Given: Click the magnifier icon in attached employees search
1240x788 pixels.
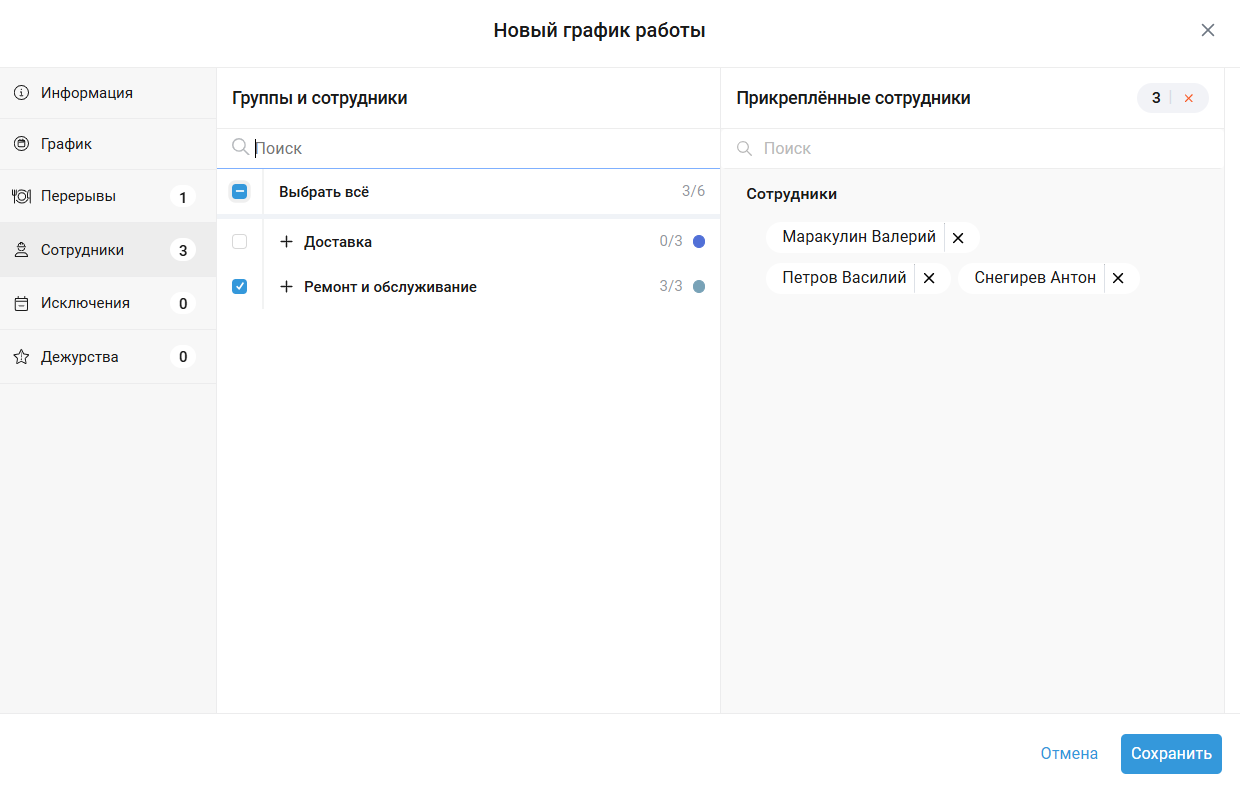Looking at the screenshot, I should (x=744, y=148).
